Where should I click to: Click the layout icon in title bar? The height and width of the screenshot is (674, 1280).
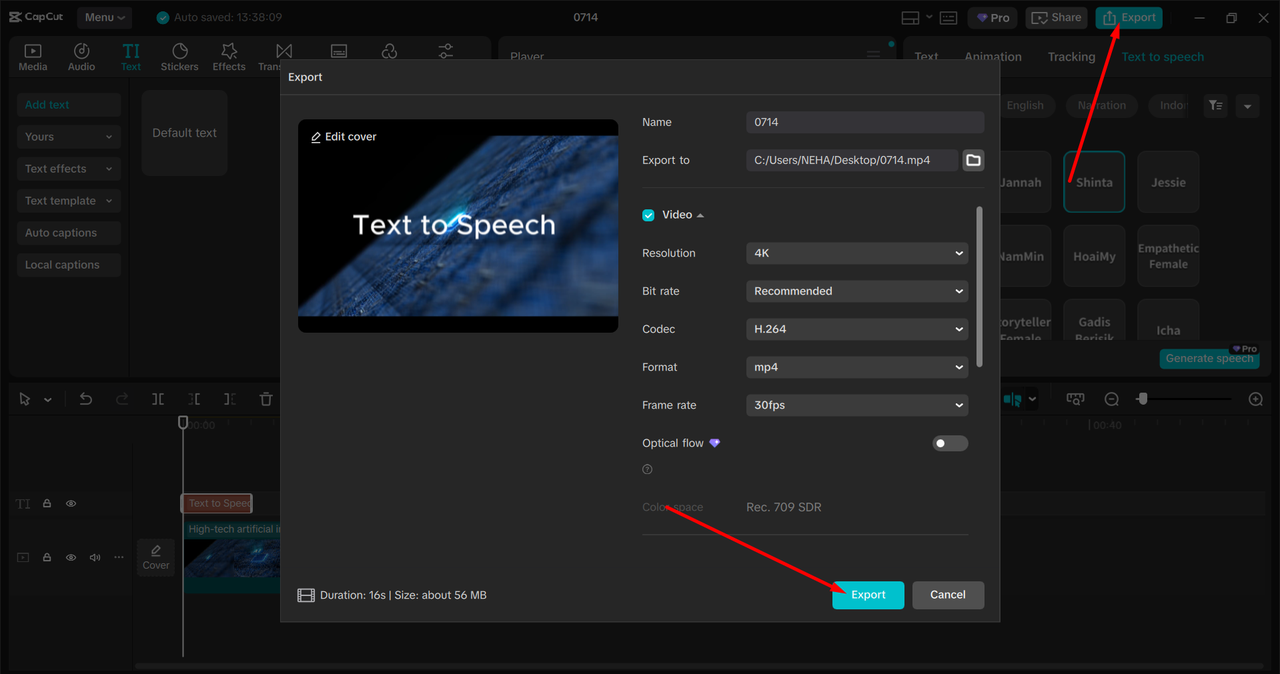coord(910,18)
